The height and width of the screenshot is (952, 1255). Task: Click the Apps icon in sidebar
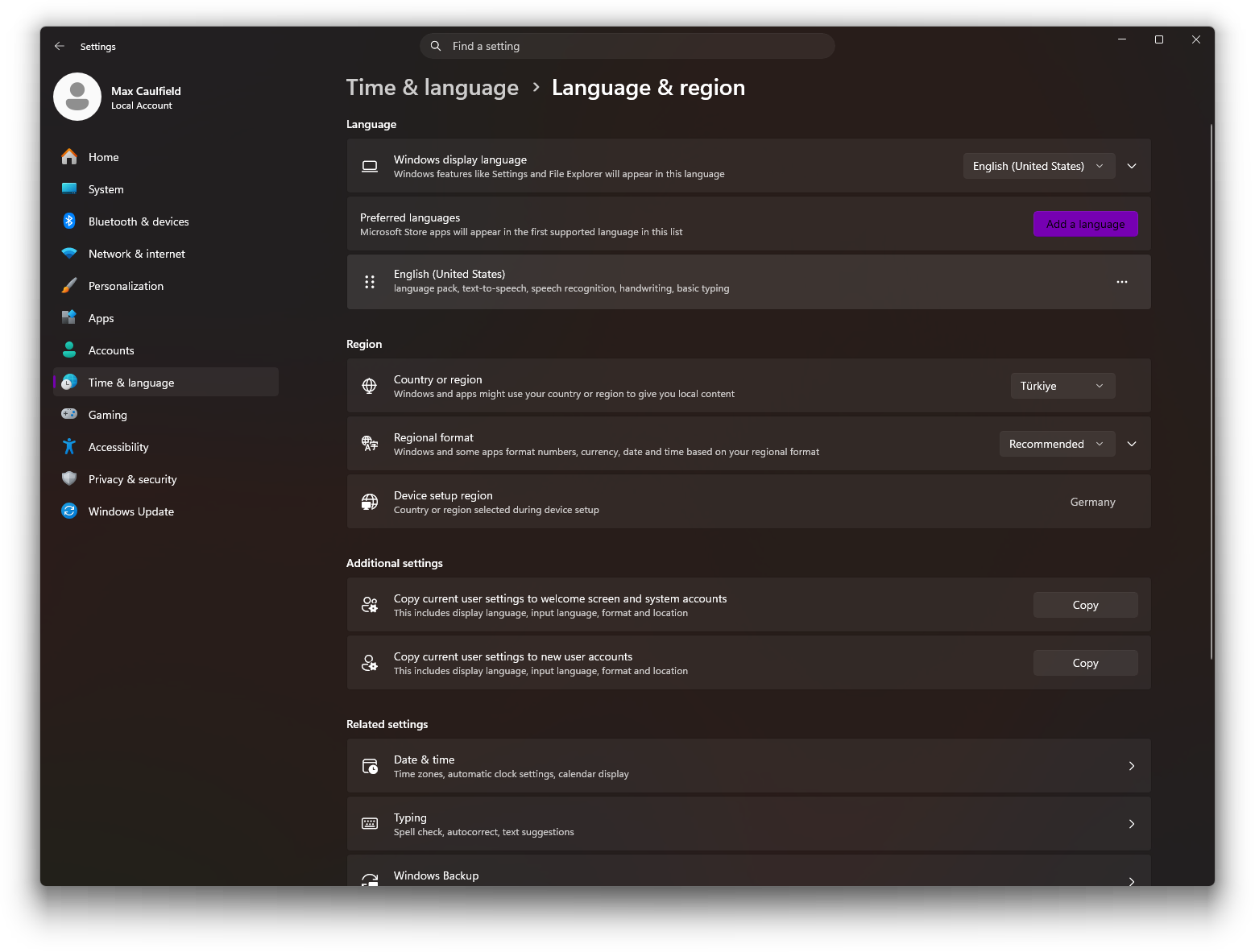point(69,317)
